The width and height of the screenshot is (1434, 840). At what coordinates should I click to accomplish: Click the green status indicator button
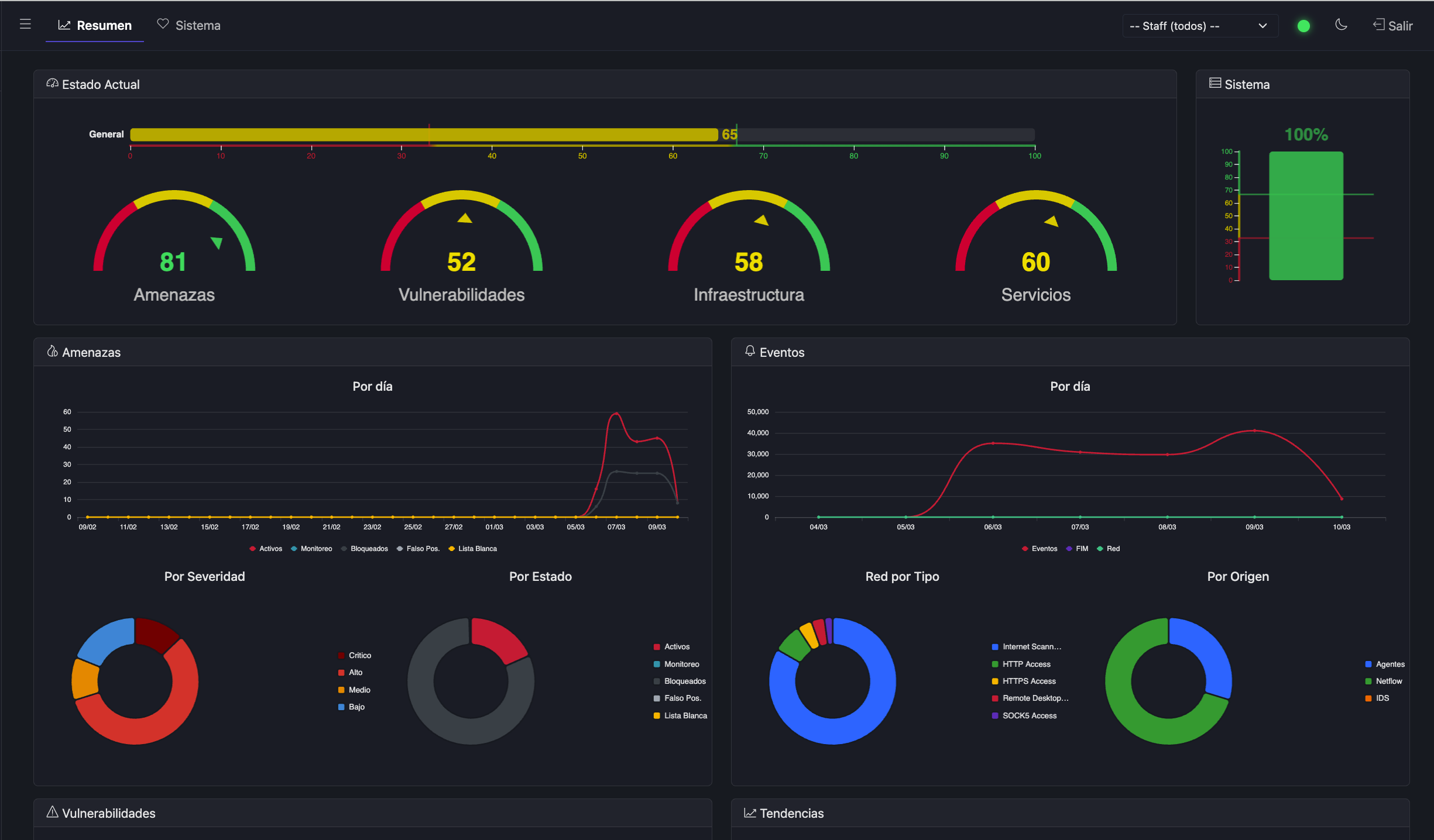pos(1303,25)
